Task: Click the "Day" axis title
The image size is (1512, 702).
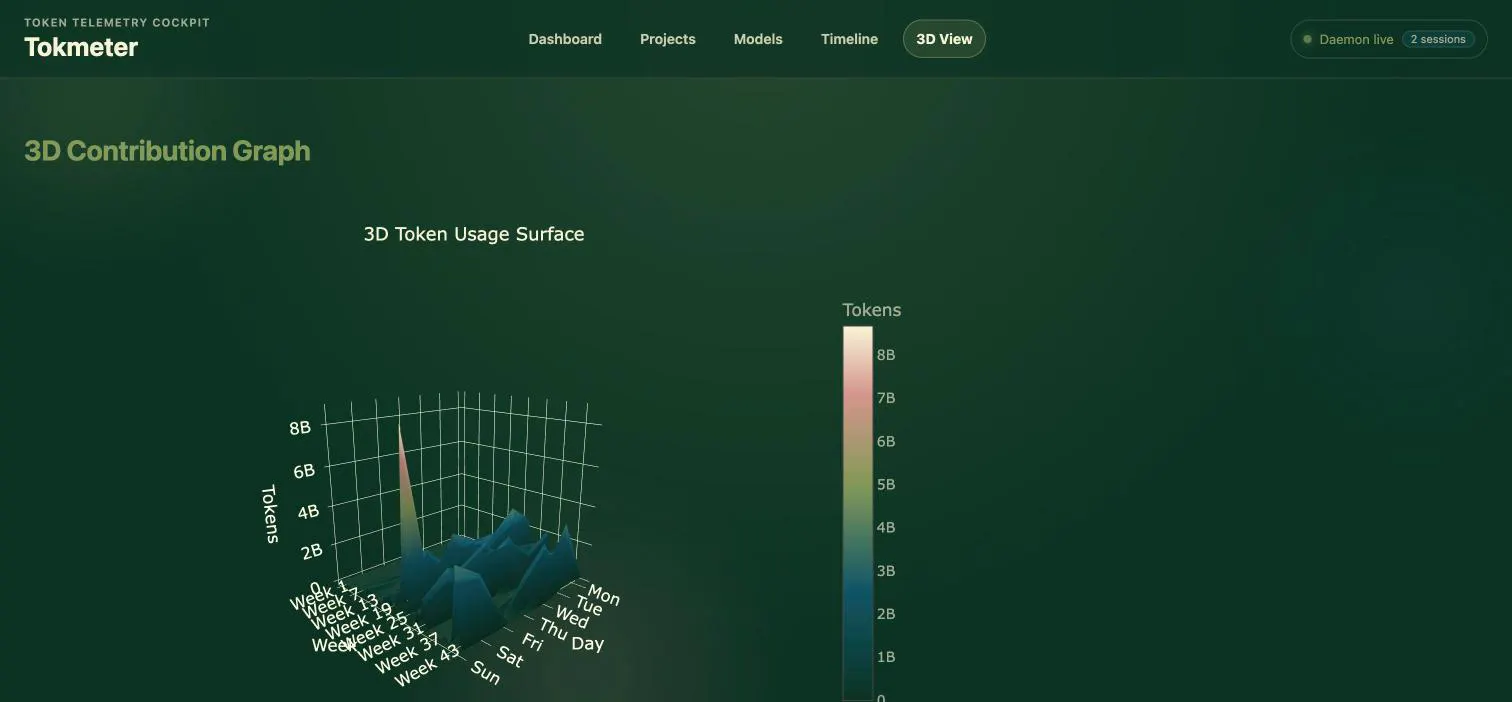Action: coord(588,642)
